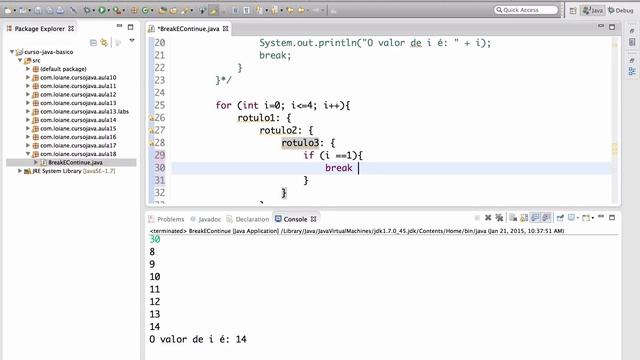Maximize the Console panel

[612, 218]
